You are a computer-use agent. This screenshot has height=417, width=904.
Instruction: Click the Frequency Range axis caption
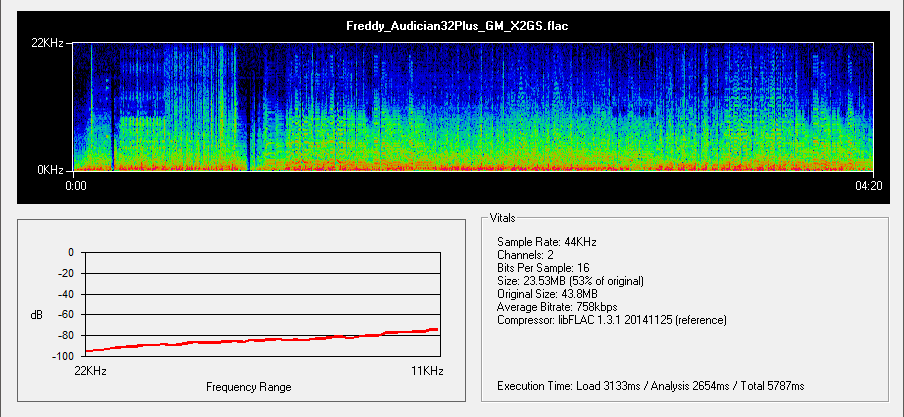[249, 387]
